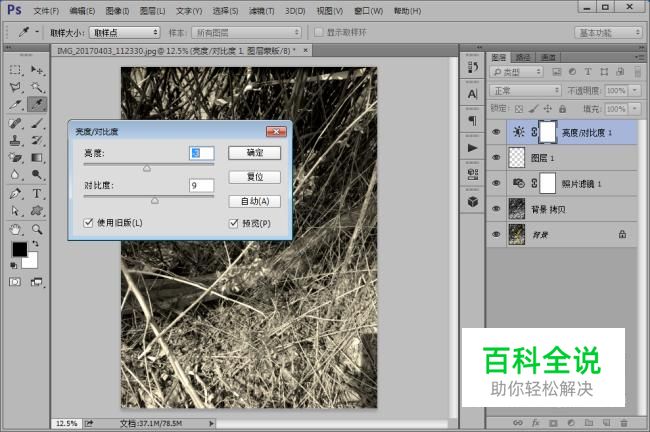
Task: Open the 样本 所有图层 dropdown
Action: point(246,32)
